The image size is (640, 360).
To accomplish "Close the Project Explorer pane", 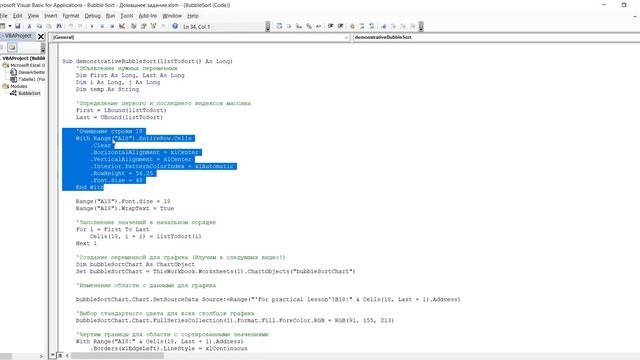I will pyautogui.click(x=41, y=36).
